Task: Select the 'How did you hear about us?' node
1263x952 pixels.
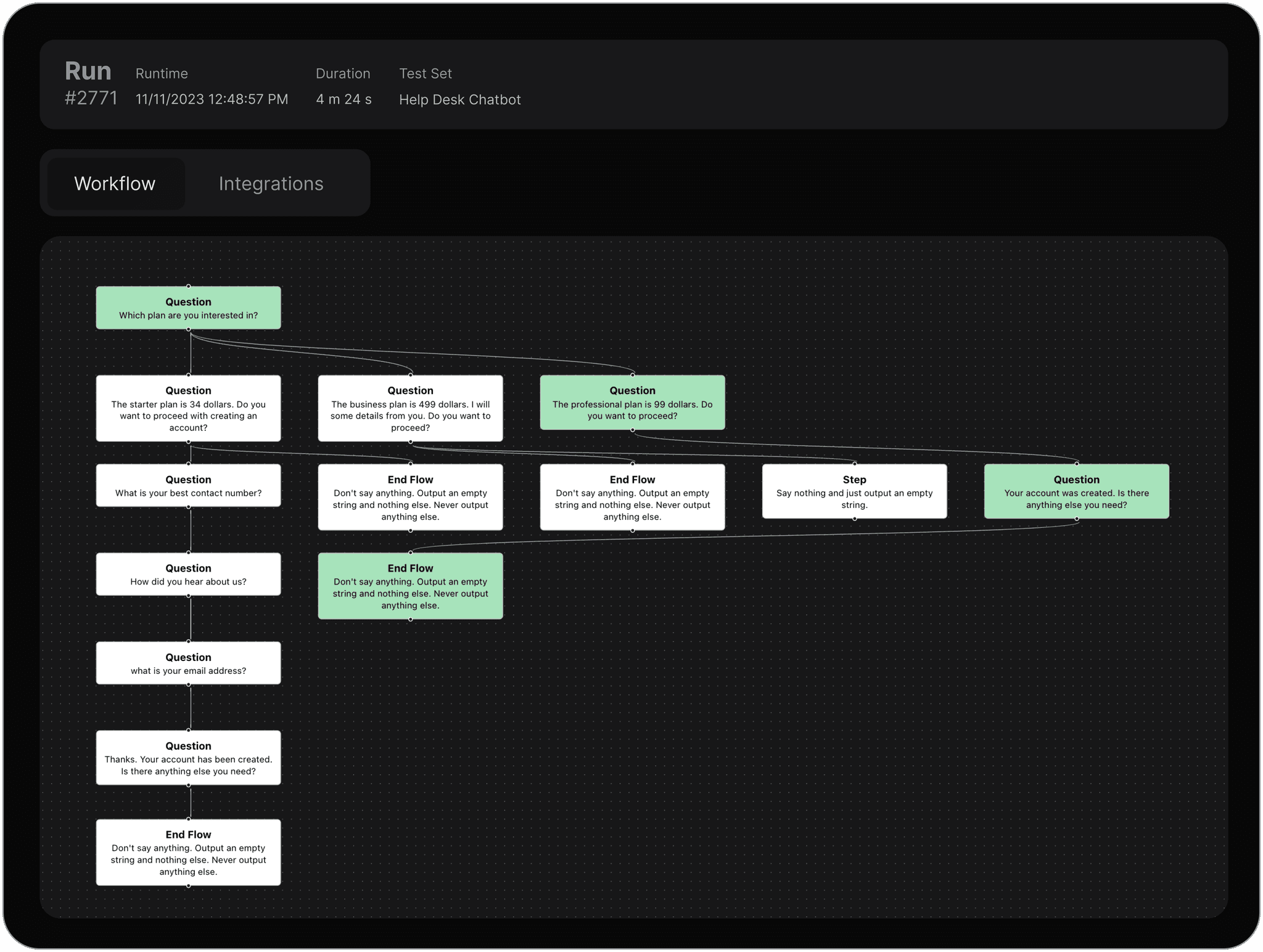Action: point(188,574)
